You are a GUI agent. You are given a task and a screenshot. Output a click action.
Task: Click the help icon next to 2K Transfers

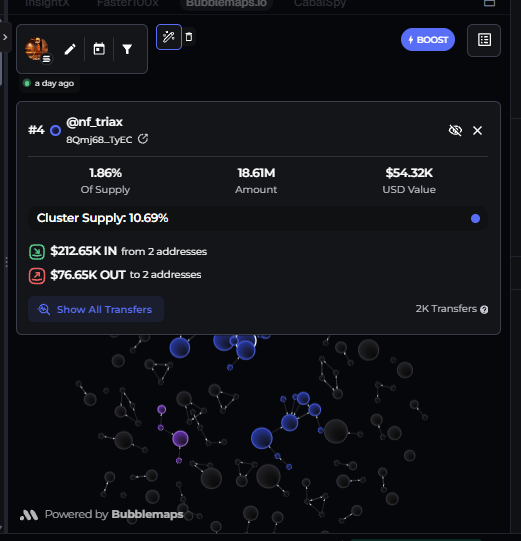pyautogui.click(x=484, y=309)
